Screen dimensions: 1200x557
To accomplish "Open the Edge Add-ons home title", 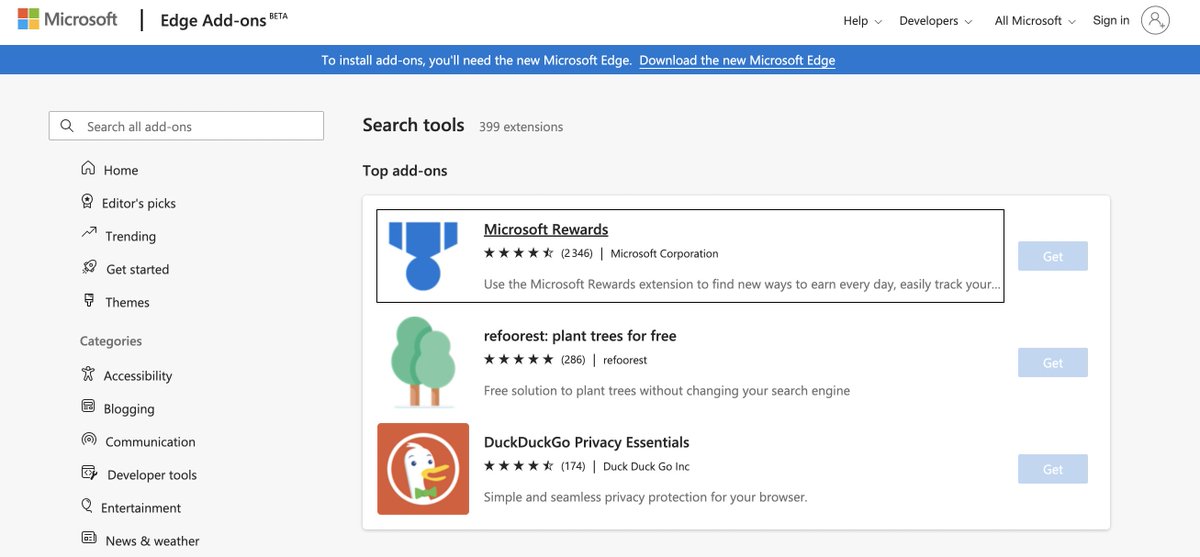I will click(x=224, y=21).
